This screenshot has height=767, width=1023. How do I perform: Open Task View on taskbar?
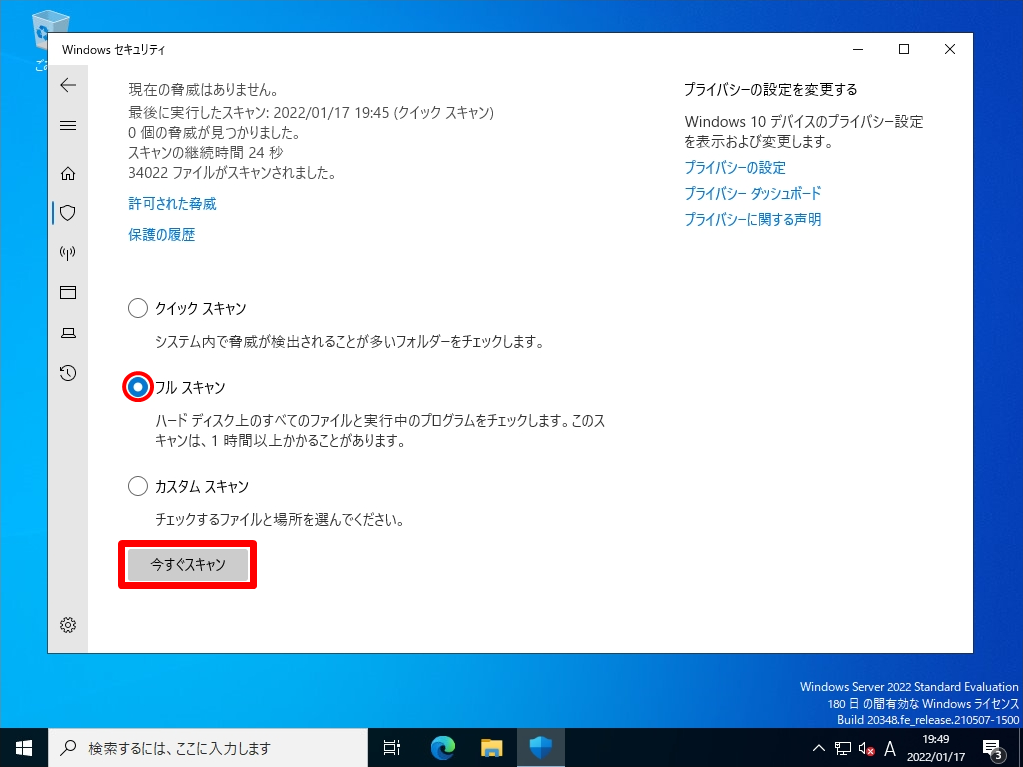click(391, 747)
